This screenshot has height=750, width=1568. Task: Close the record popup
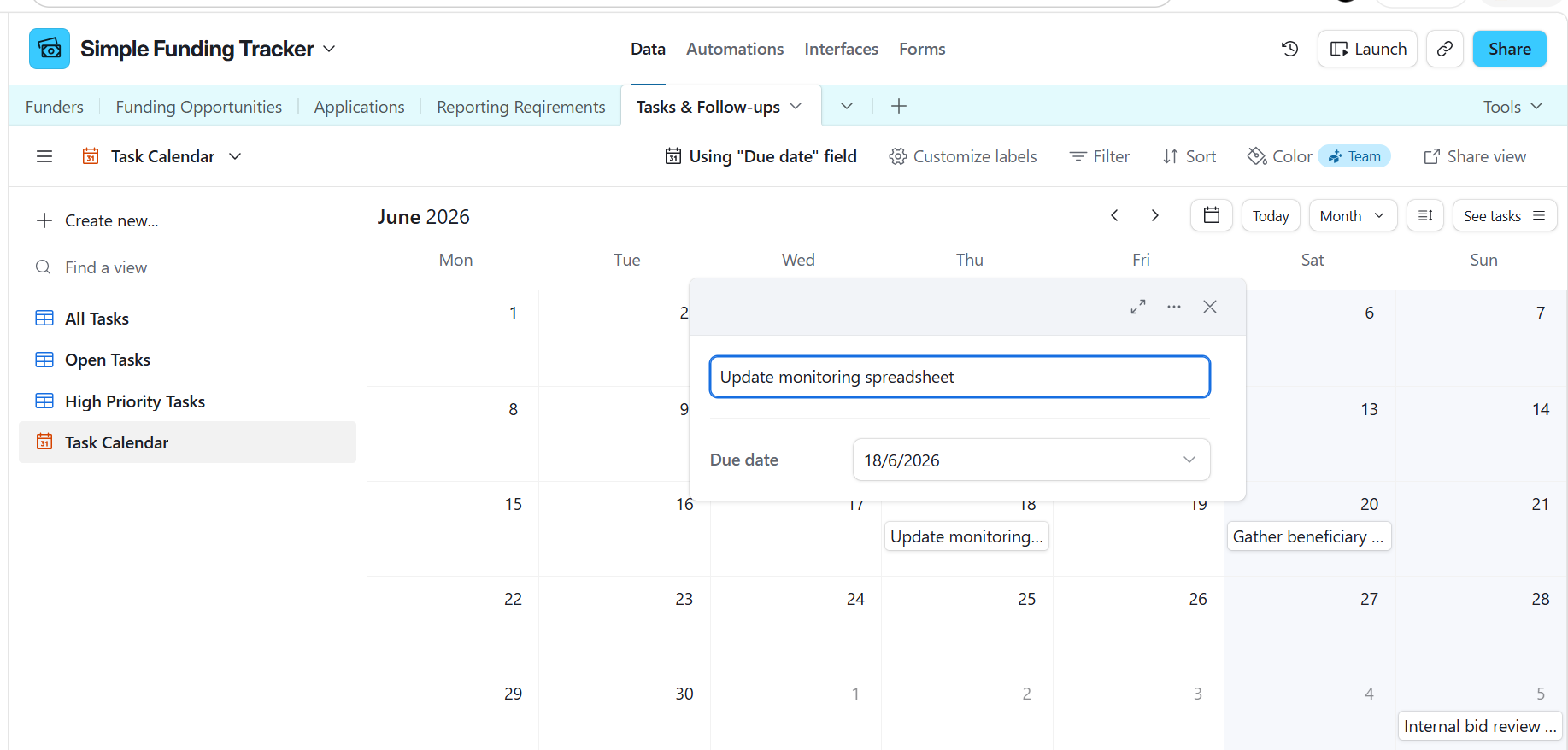pos(1210,307)
